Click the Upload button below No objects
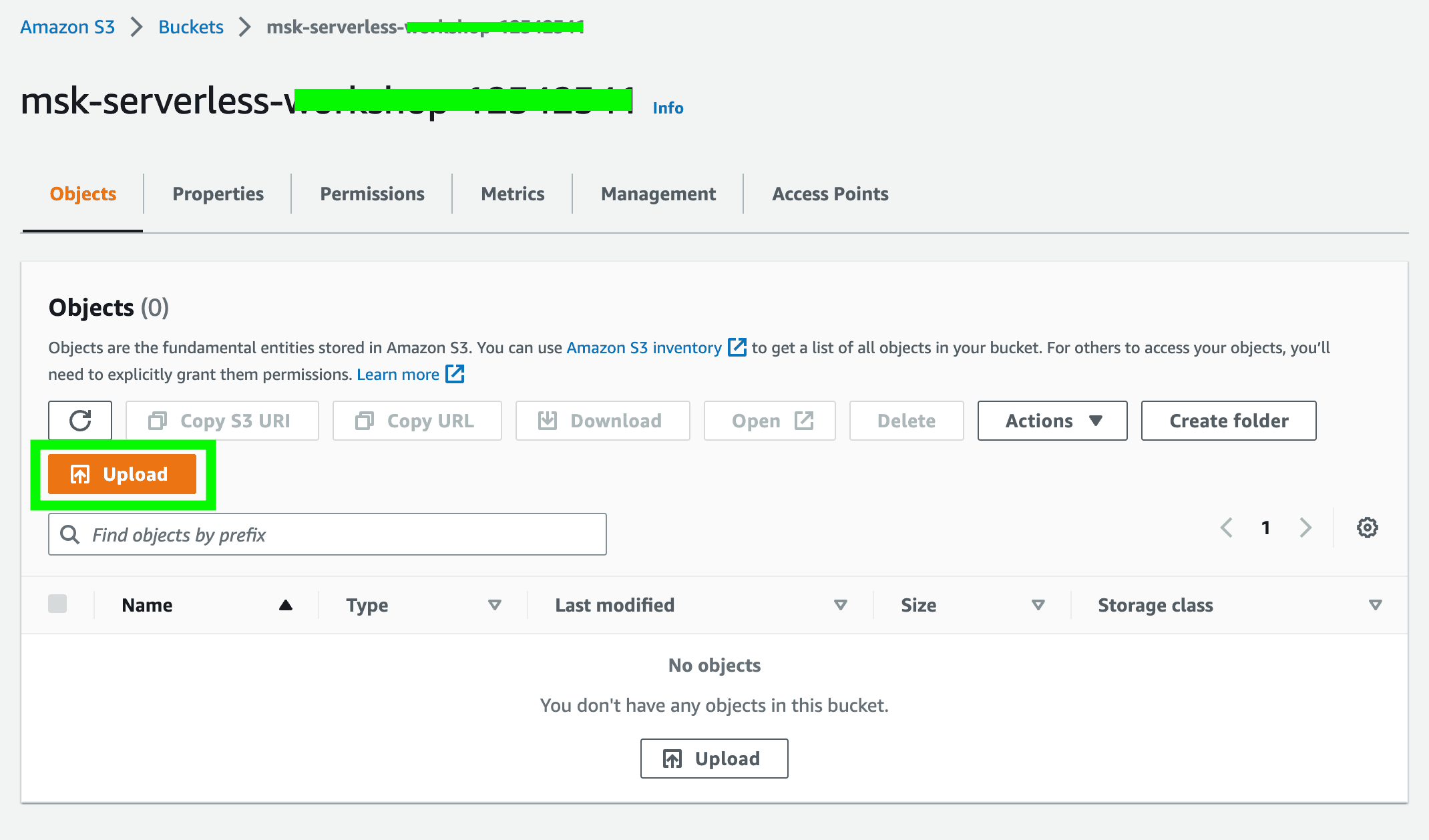The image size is (1429, 840). (x=714, y=759)
